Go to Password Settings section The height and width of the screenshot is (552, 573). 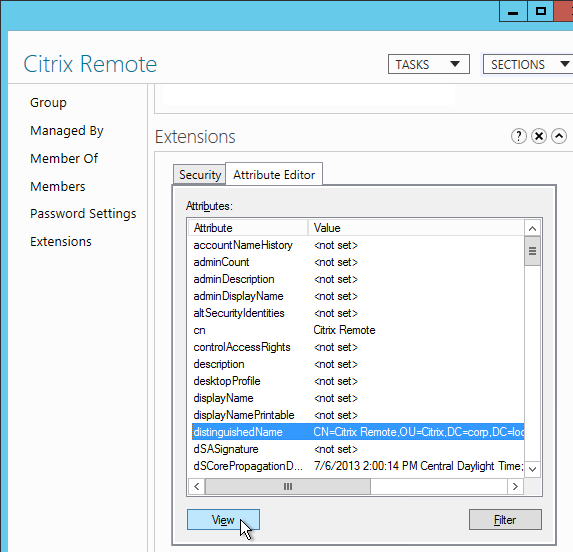point(83,214)
